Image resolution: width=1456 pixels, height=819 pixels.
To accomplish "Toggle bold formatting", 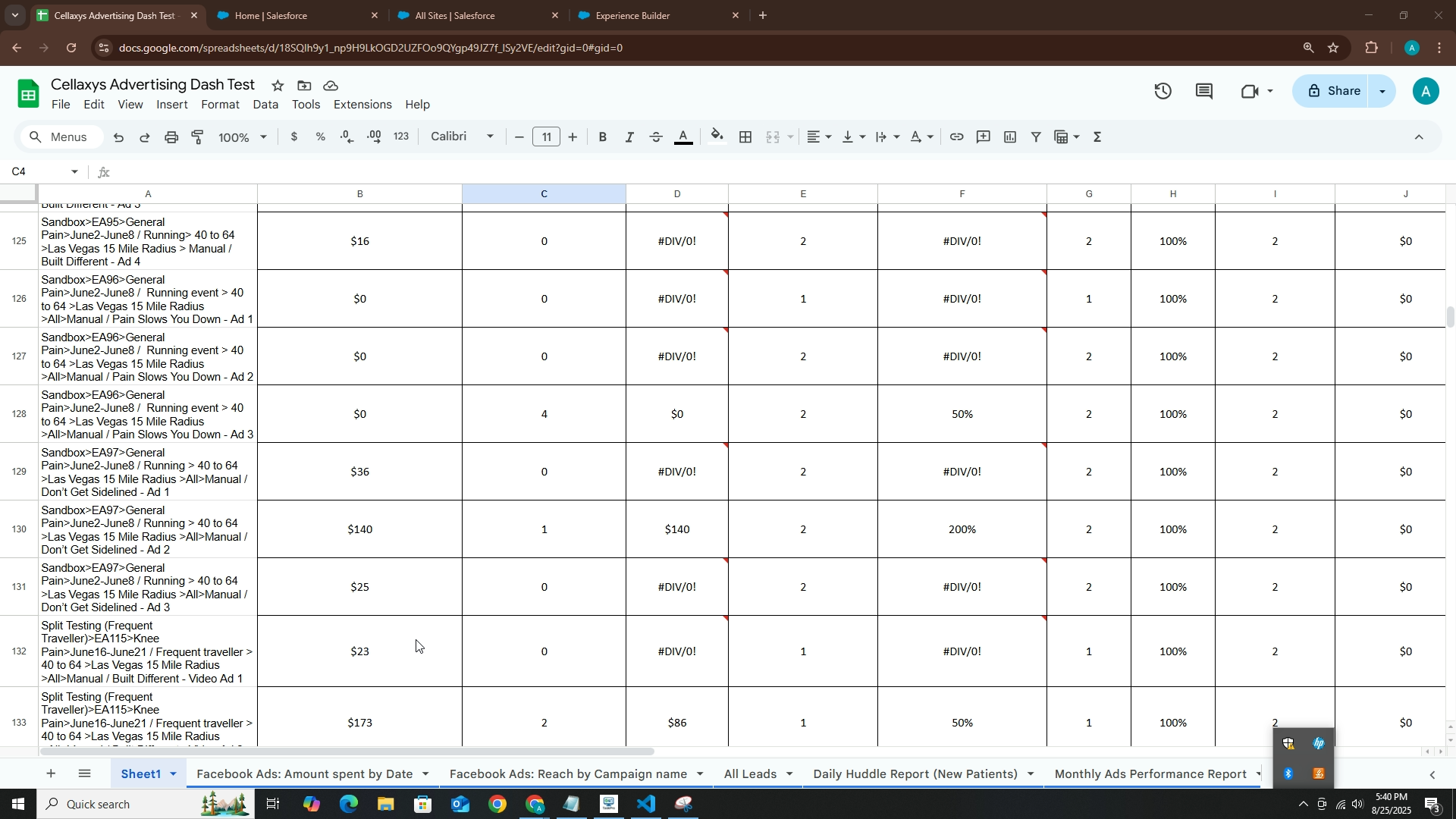I will [x=603, y=137].
